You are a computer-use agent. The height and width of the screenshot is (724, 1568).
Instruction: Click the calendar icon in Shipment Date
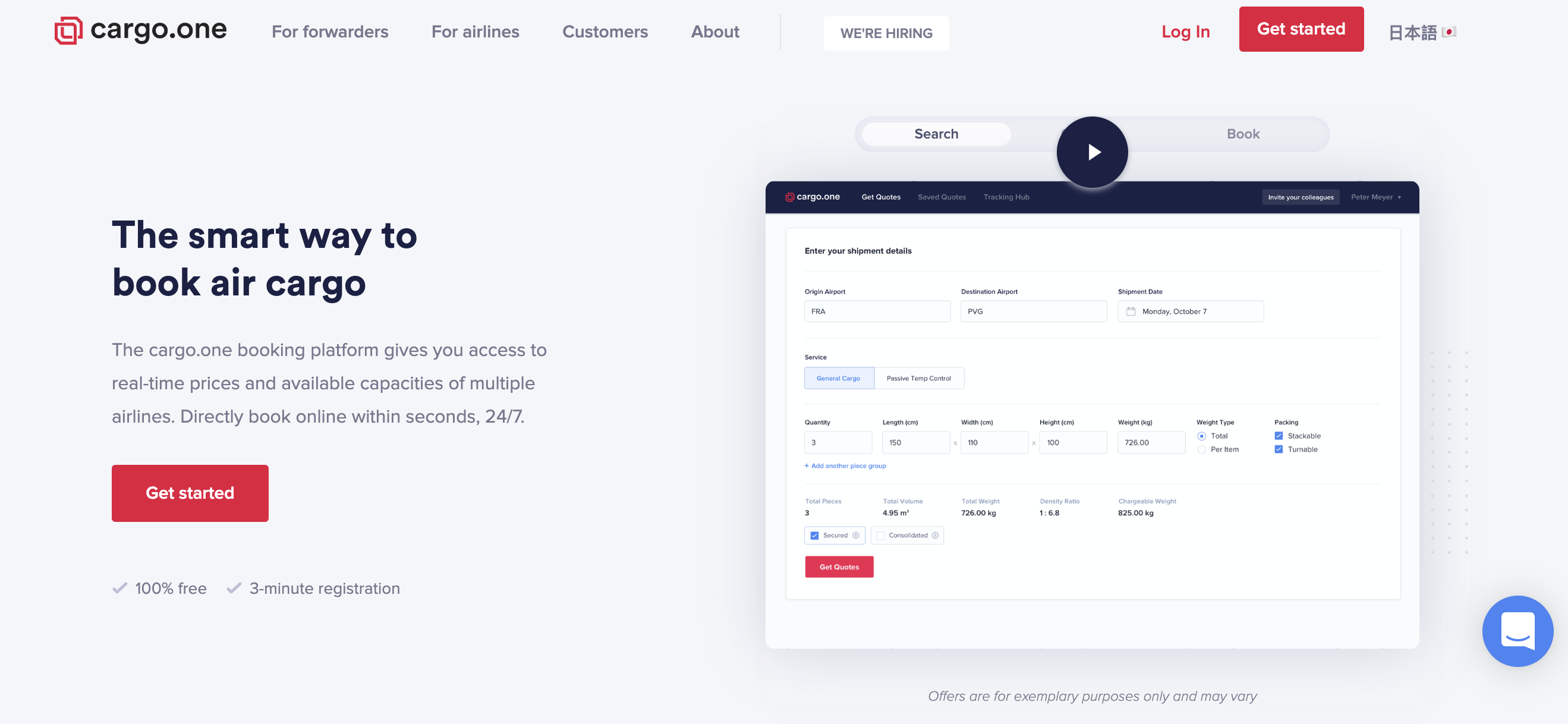click(x=1131, y=311)
